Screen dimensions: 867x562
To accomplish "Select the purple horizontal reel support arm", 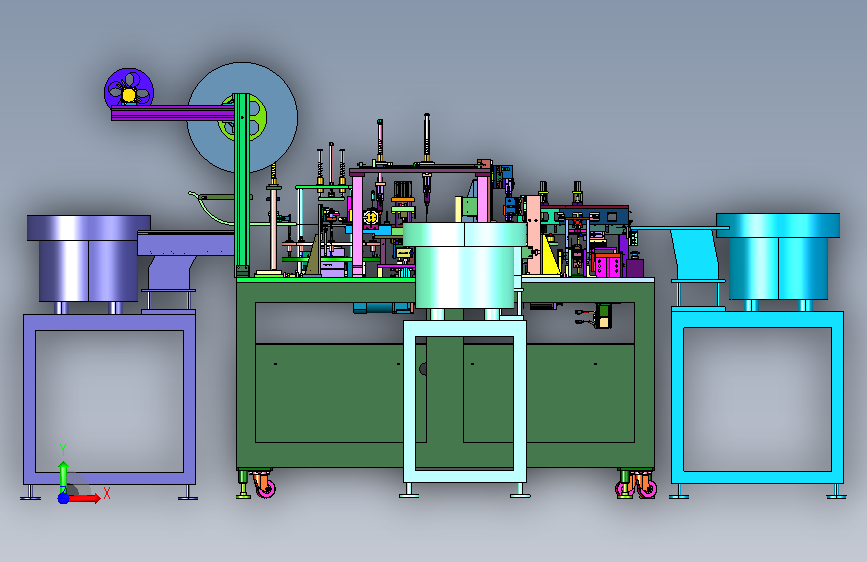I will (x=173, y=113).
